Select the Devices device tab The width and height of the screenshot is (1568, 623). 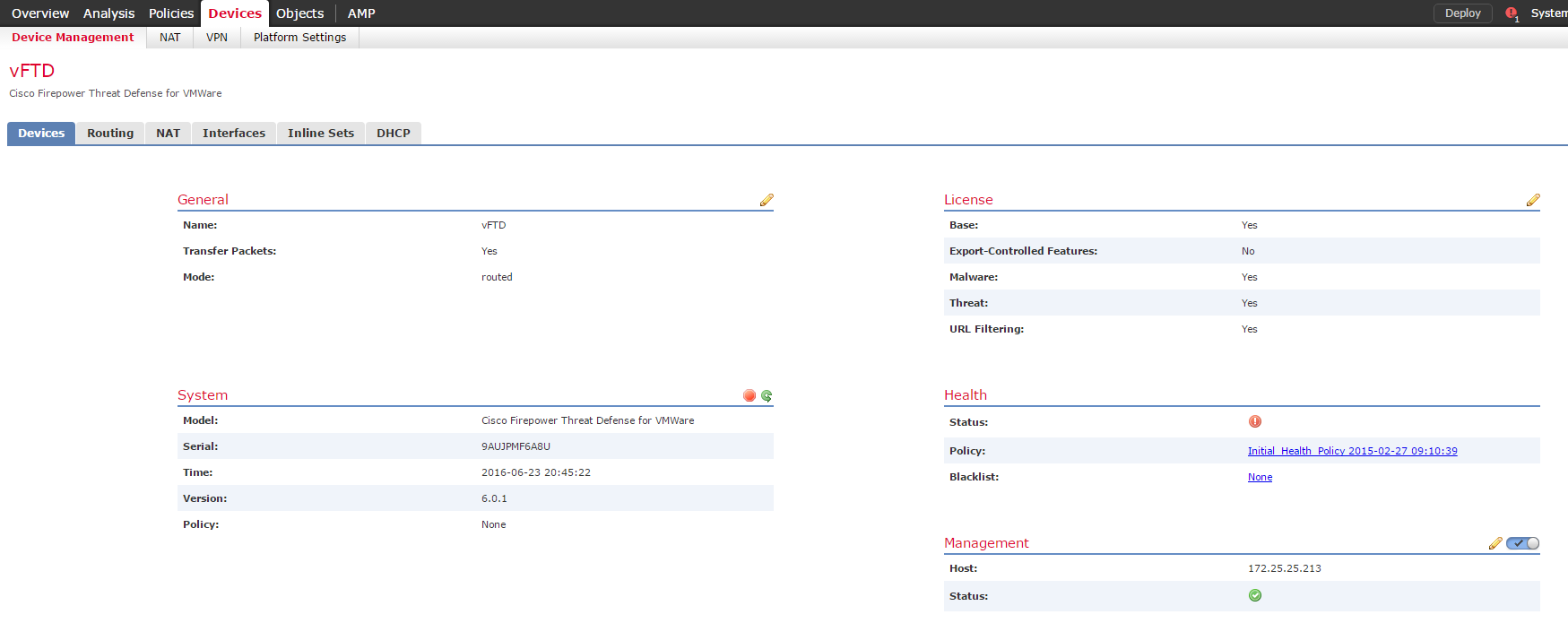(x=41, y=134)
